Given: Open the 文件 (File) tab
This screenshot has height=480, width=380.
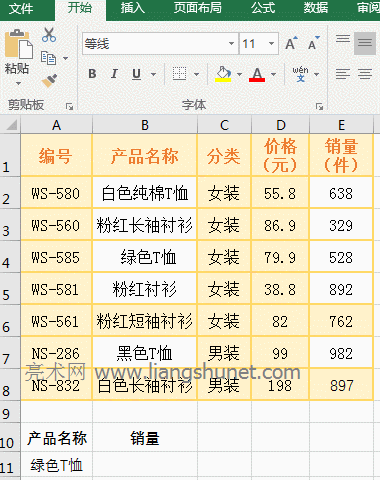Looking at the screenshot, I should (21, 8).
